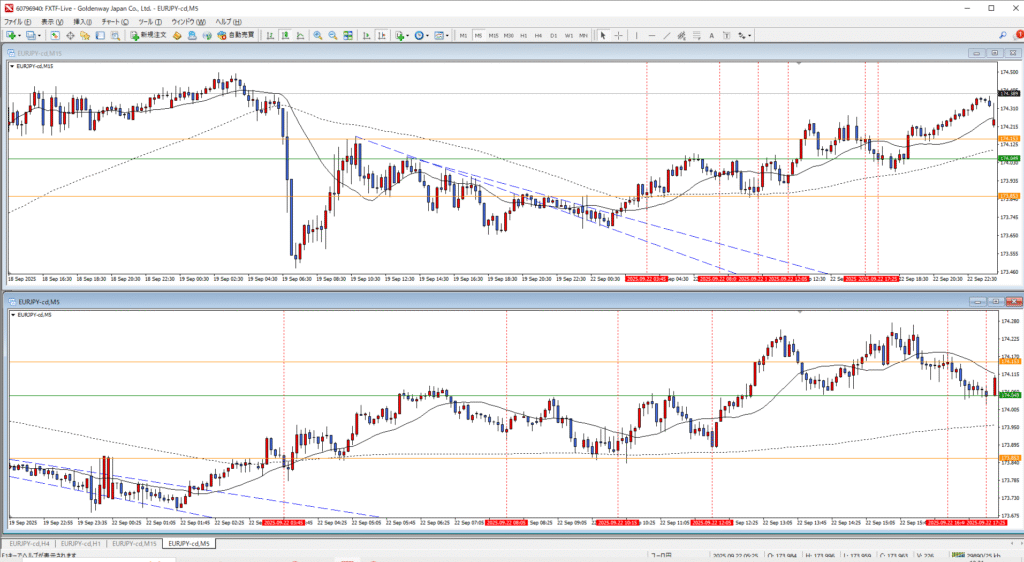1024x562 pixels.
Task: Open the ファイル menu
Action: (18, 22)
